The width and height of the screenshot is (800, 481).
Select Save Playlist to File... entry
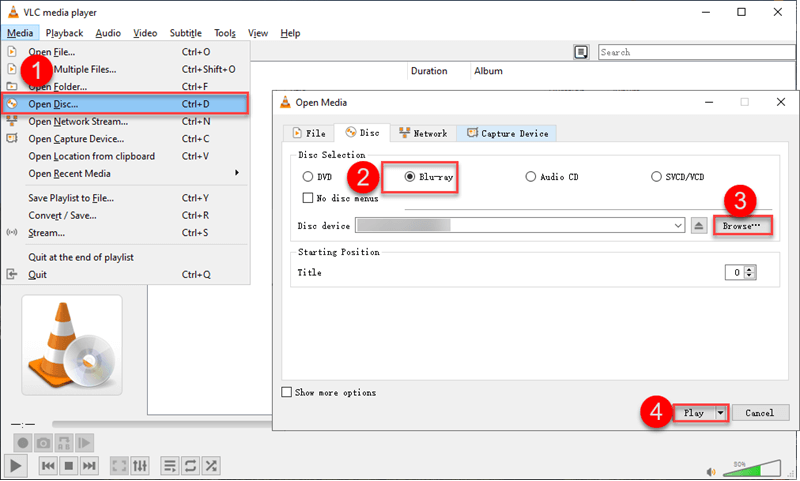click(x=125, y=198)
